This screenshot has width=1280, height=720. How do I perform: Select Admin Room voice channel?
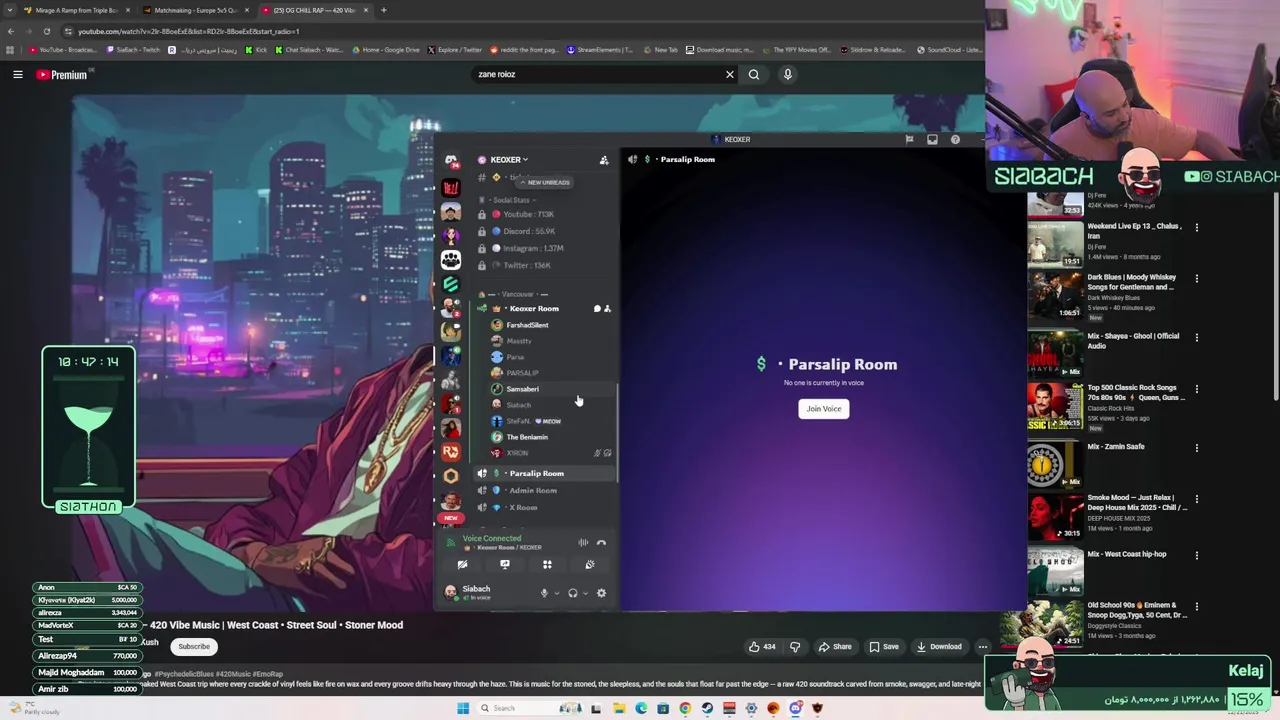coord(546,490)
